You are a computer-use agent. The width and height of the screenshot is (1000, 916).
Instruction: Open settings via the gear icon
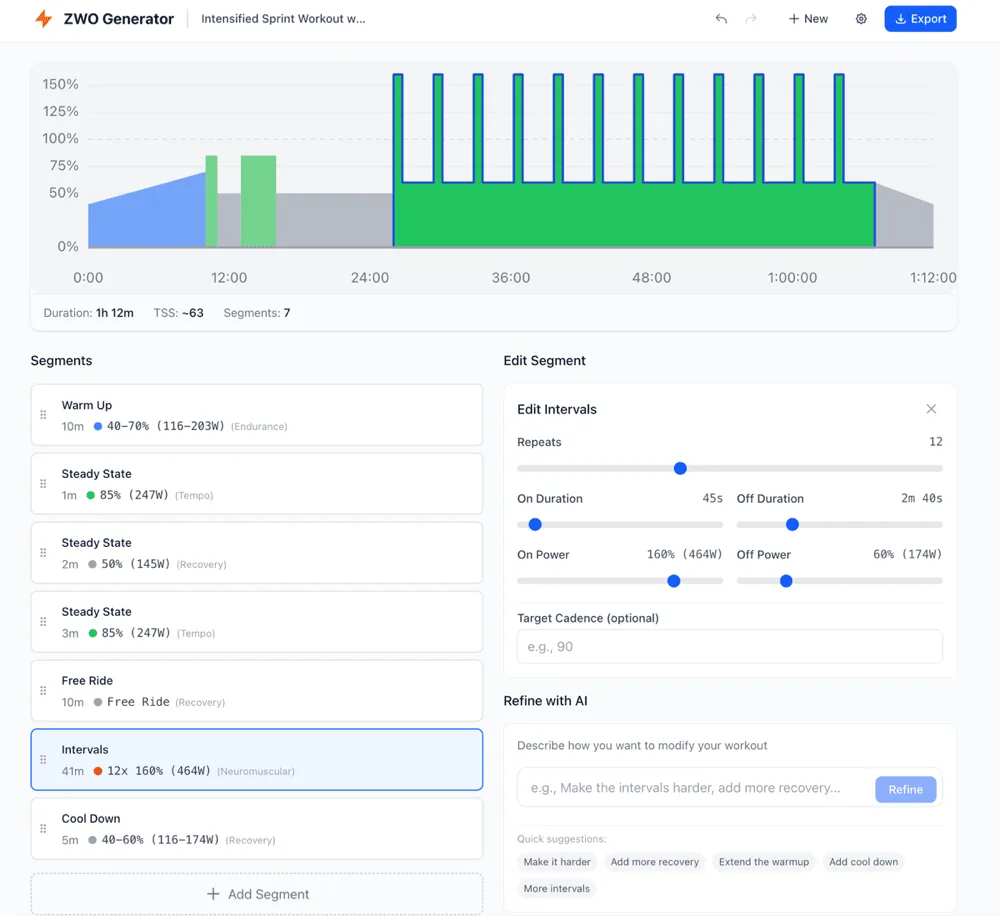pyautogui.click(x=861, y=18)
